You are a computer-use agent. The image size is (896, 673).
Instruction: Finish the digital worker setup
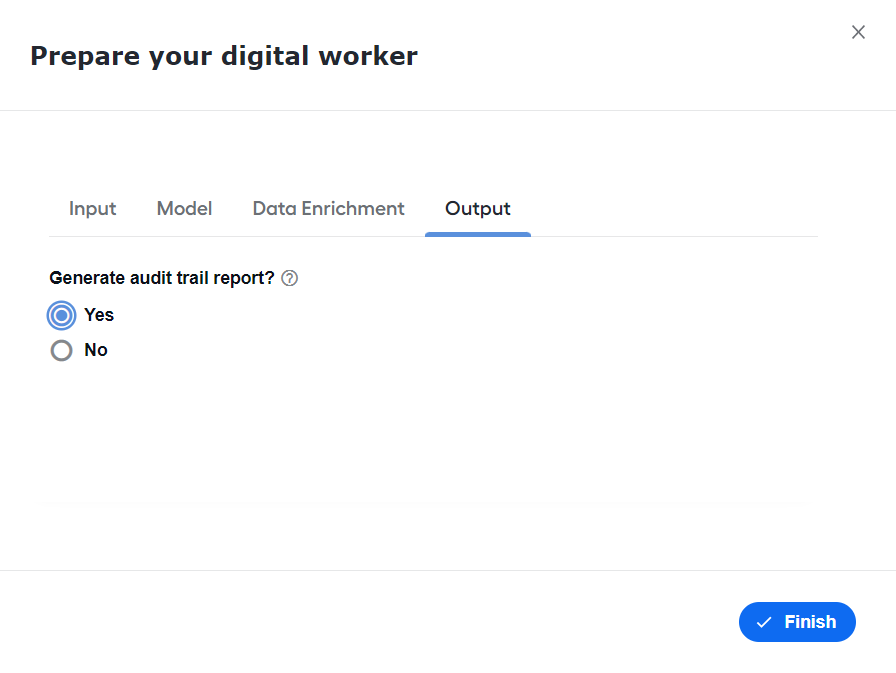tap(797, 622)
